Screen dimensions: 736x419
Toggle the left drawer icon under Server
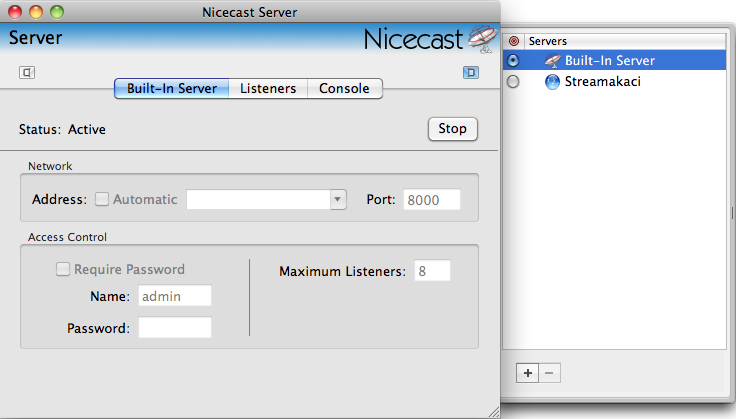tap(27, 72)
